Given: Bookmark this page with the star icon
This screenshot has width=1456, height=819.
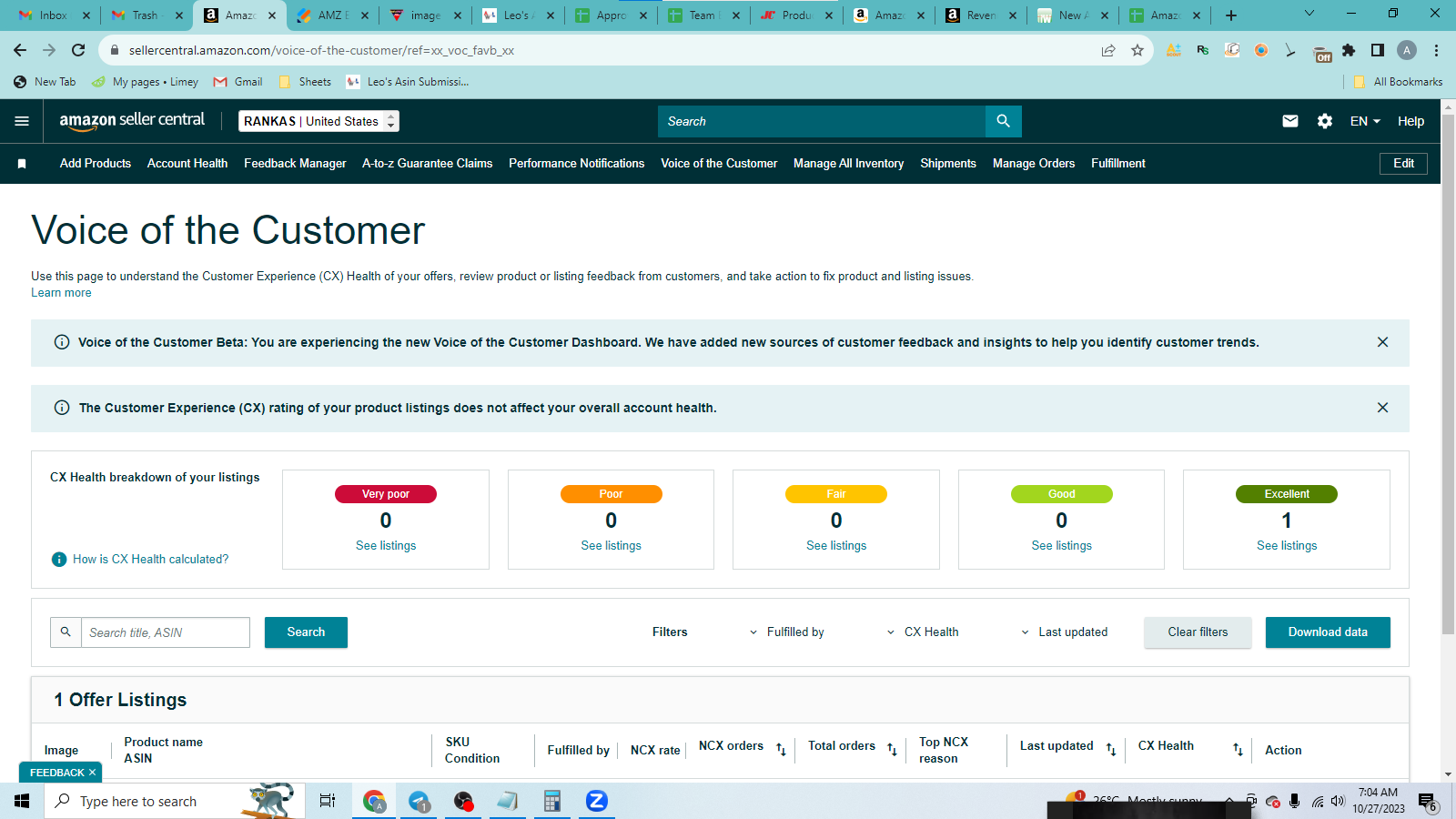Looking at the screenshot, I should tap(1137, 50).
